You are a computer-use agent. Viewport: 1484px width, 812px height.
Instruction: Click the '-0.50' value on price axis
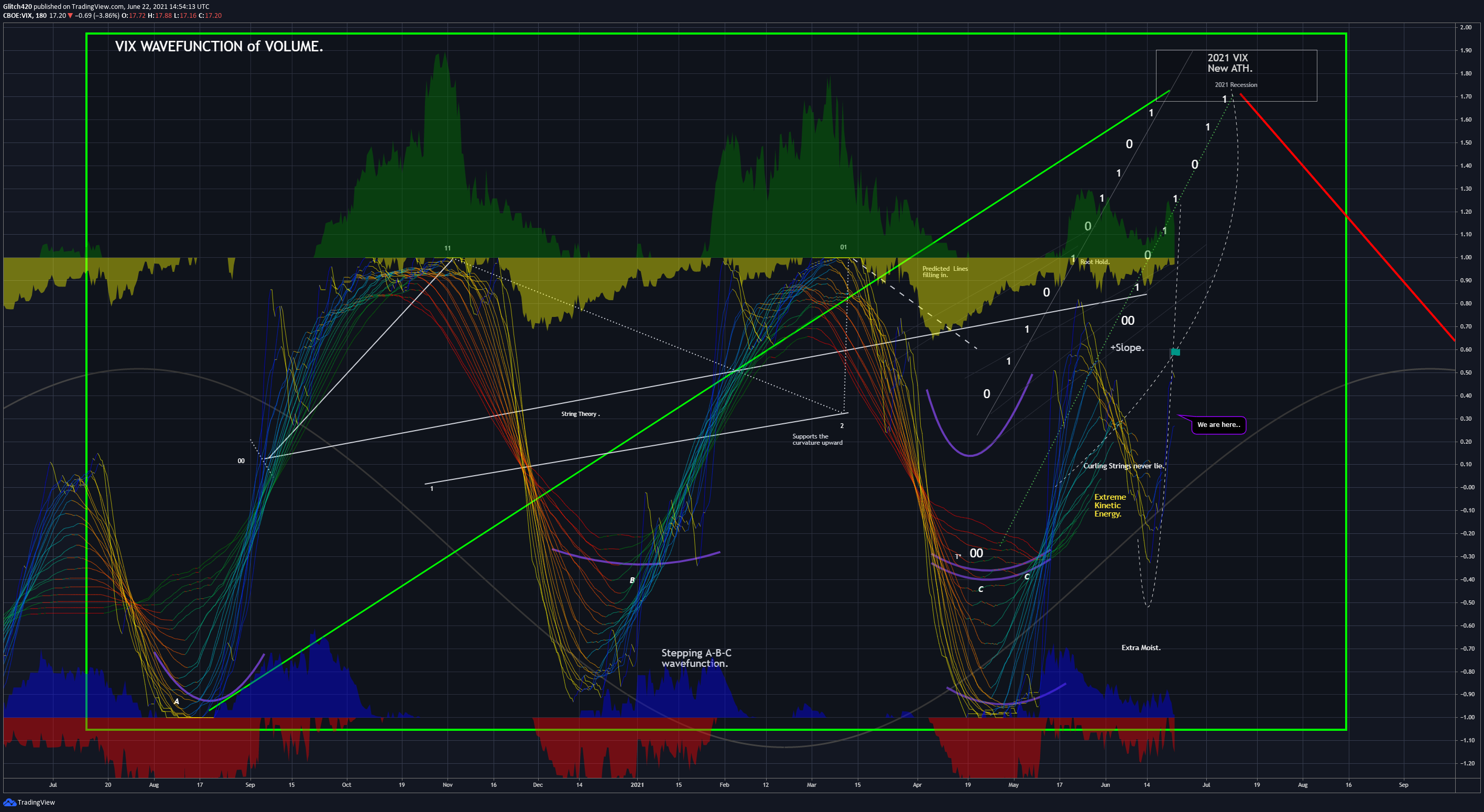tap(1467, 602)
